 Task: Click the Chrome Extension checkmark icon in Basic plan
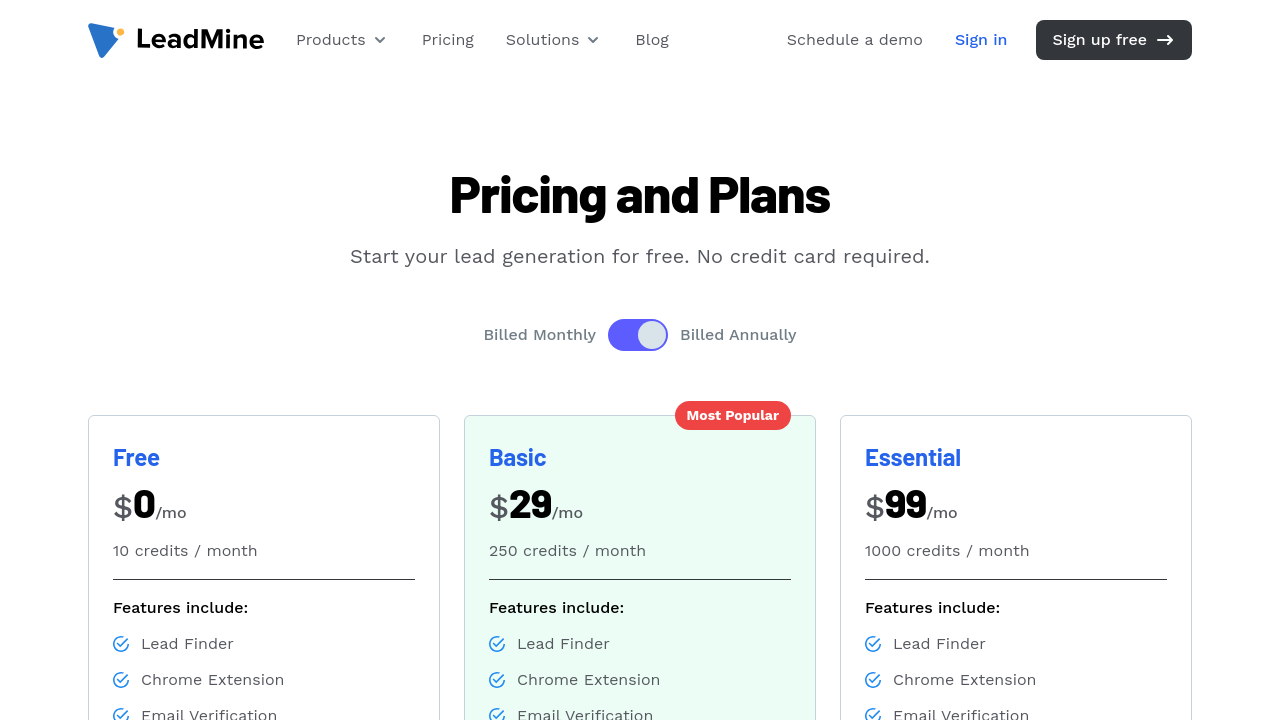point(497,680)
